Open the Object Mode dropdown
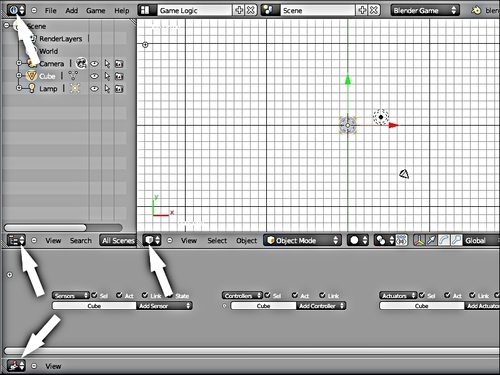 point(303,240)
